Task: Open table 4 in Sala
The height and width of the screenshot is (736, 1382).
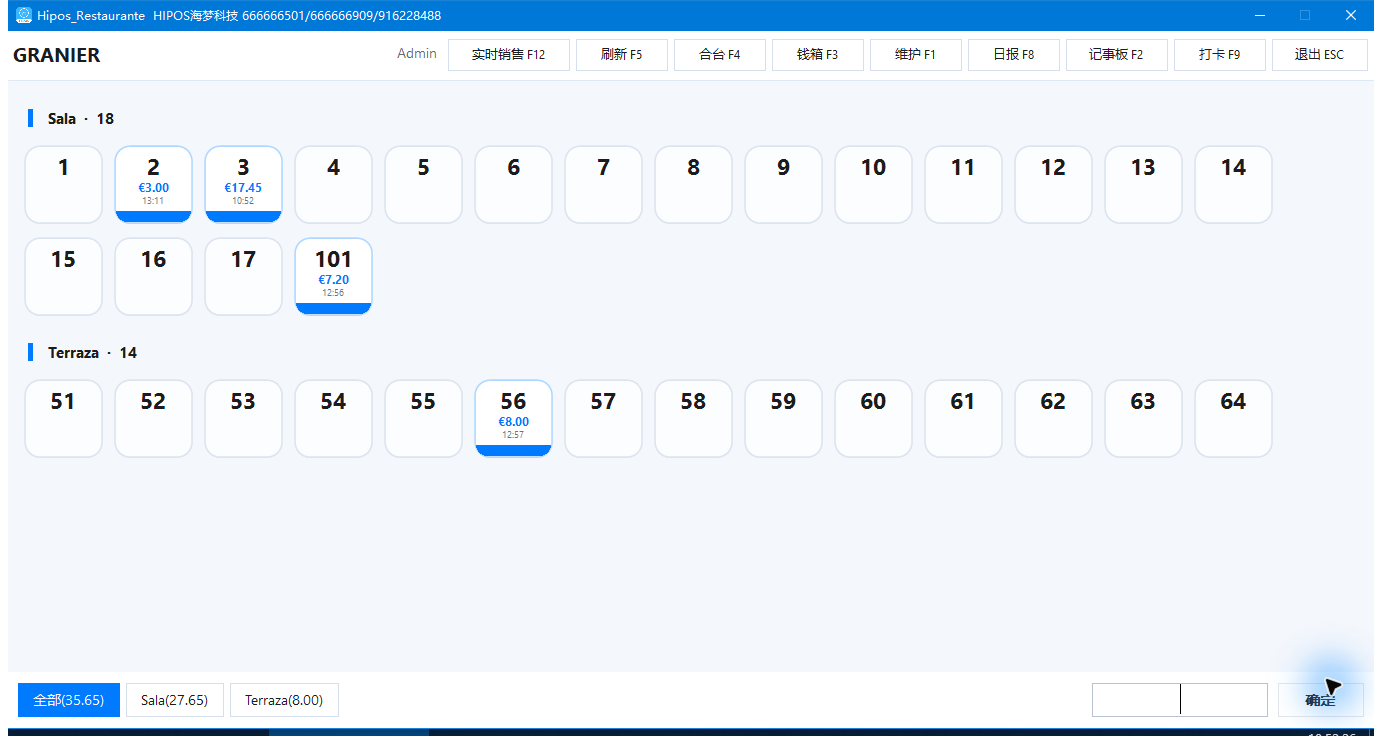Action: pos(334,184)
